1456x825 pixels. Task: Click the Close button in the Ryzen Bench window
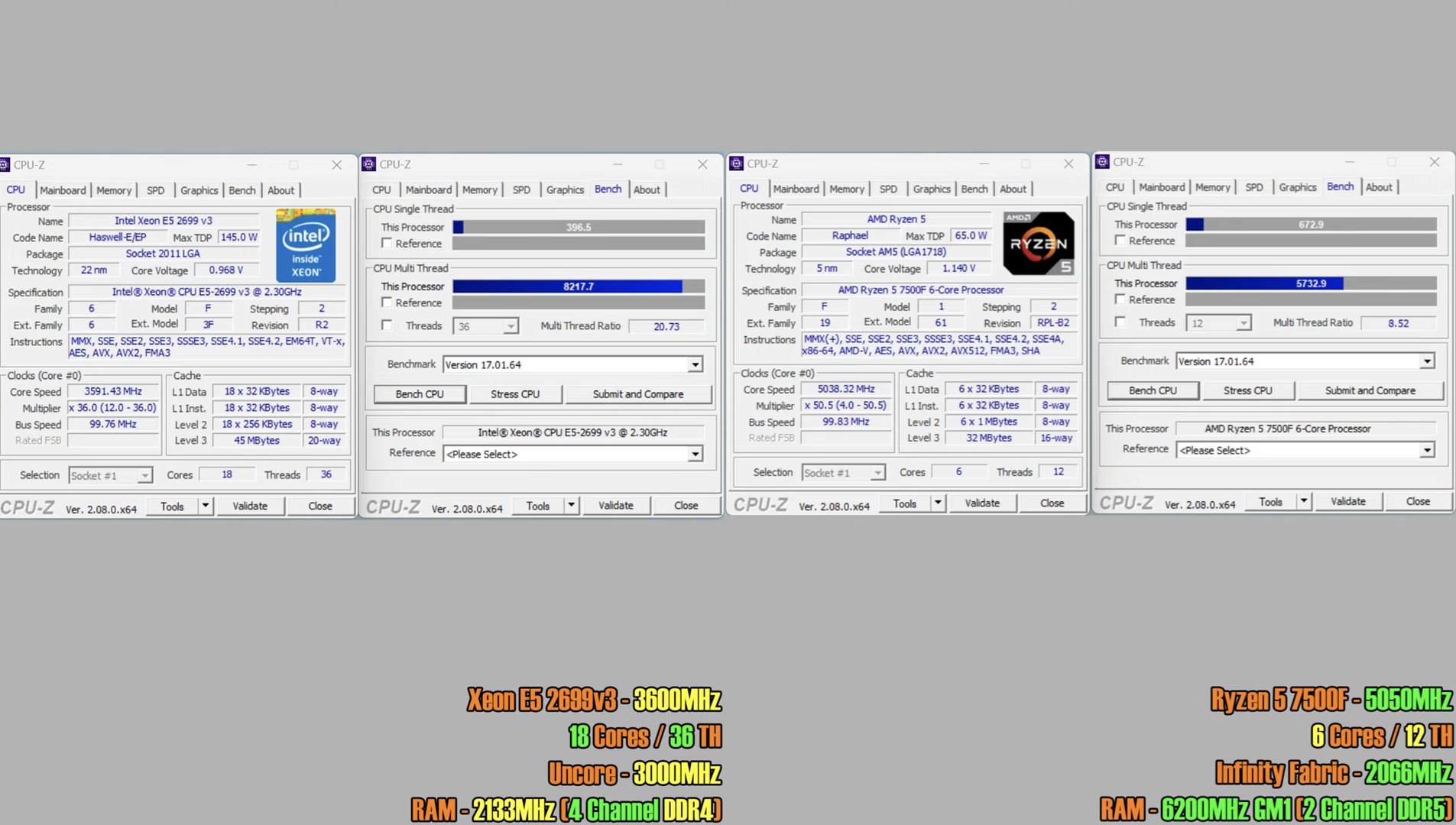click(x=1418, y=501)
